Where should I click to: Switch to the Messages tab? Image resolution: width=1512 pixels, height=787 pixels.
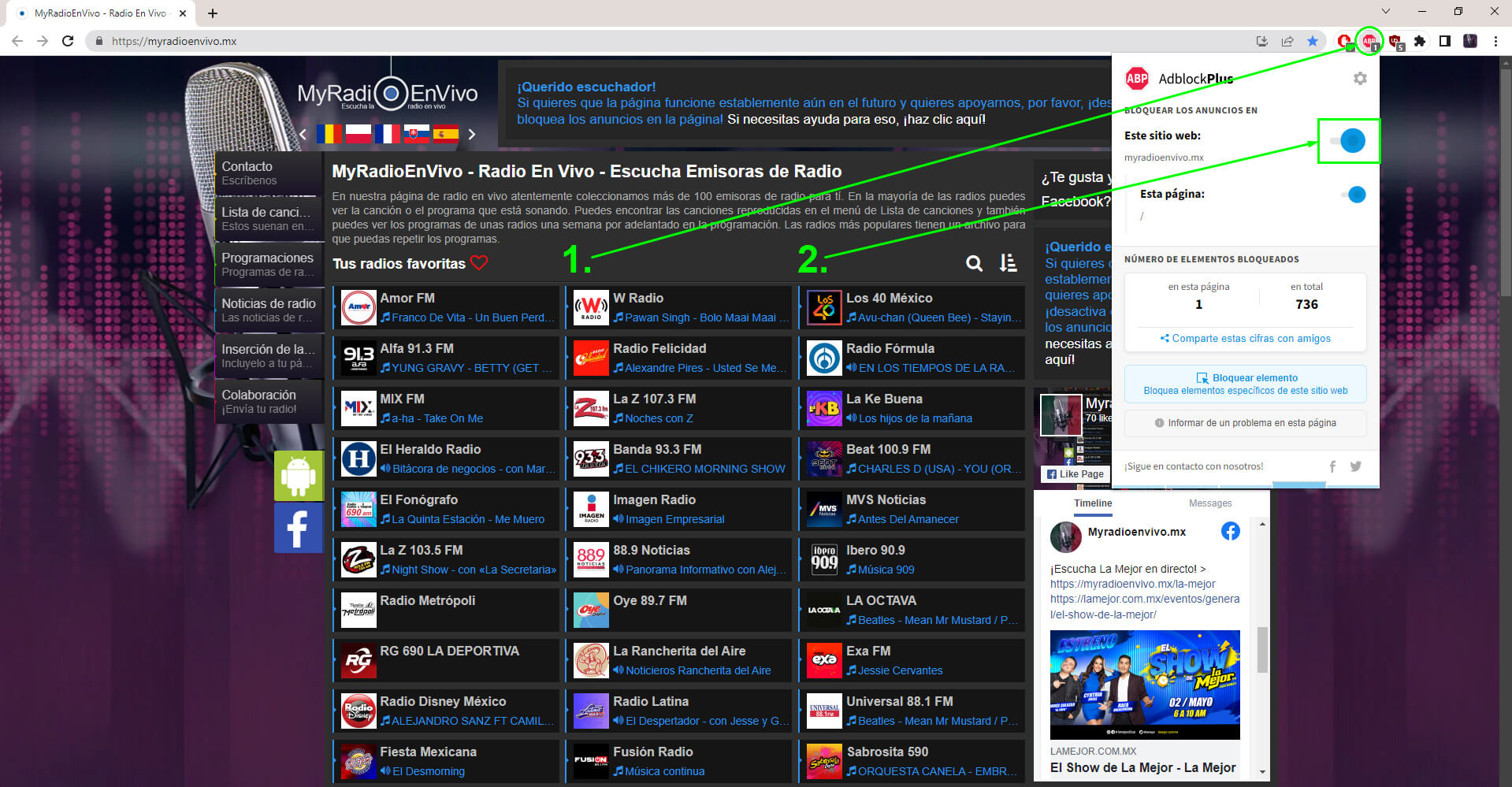pos(1210,503)
